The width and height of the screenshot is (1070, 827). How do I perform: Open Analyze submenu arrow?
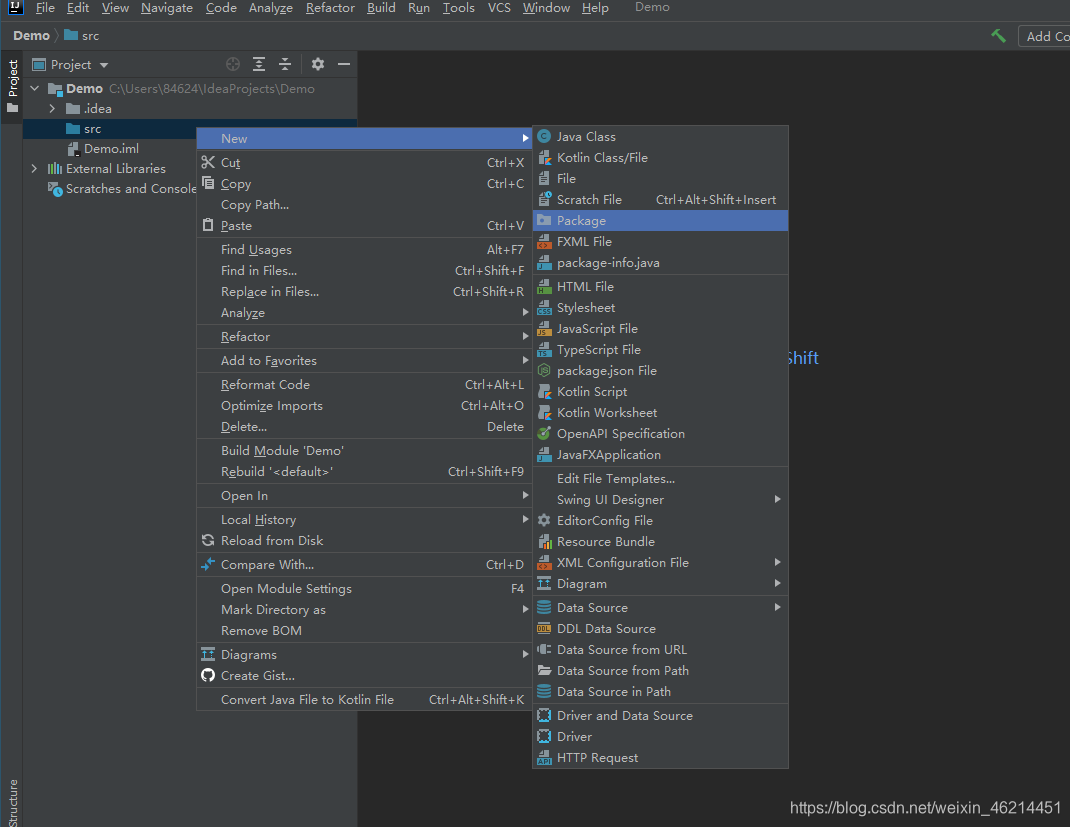[x=525, y=313]
